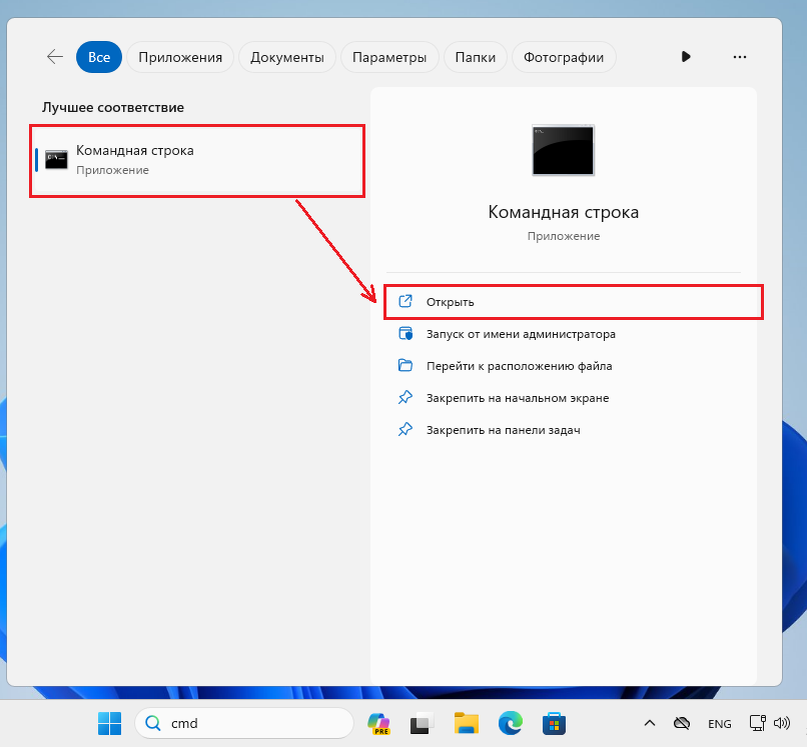This screenshot has height=747, width=807.
Task: Launch Microsoft Edge from the taskbar
Action: click(x=509, y=723)
